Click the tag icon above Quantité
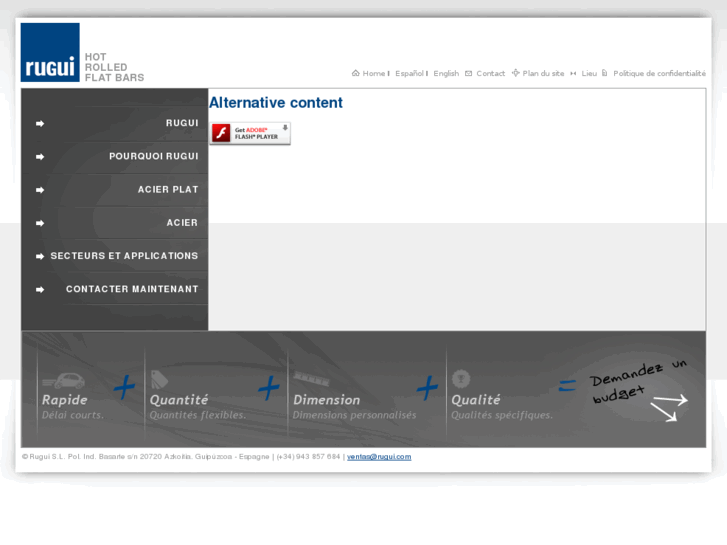This screenshot has width=727, height=545. coord(159,379)
